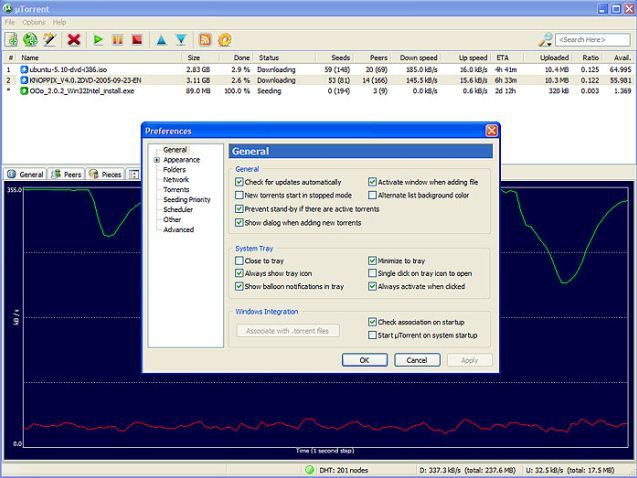Viewport: 637px width, 478px height.
Task: Expand the Appearance tree node
Action: click(x=157, y=160)
